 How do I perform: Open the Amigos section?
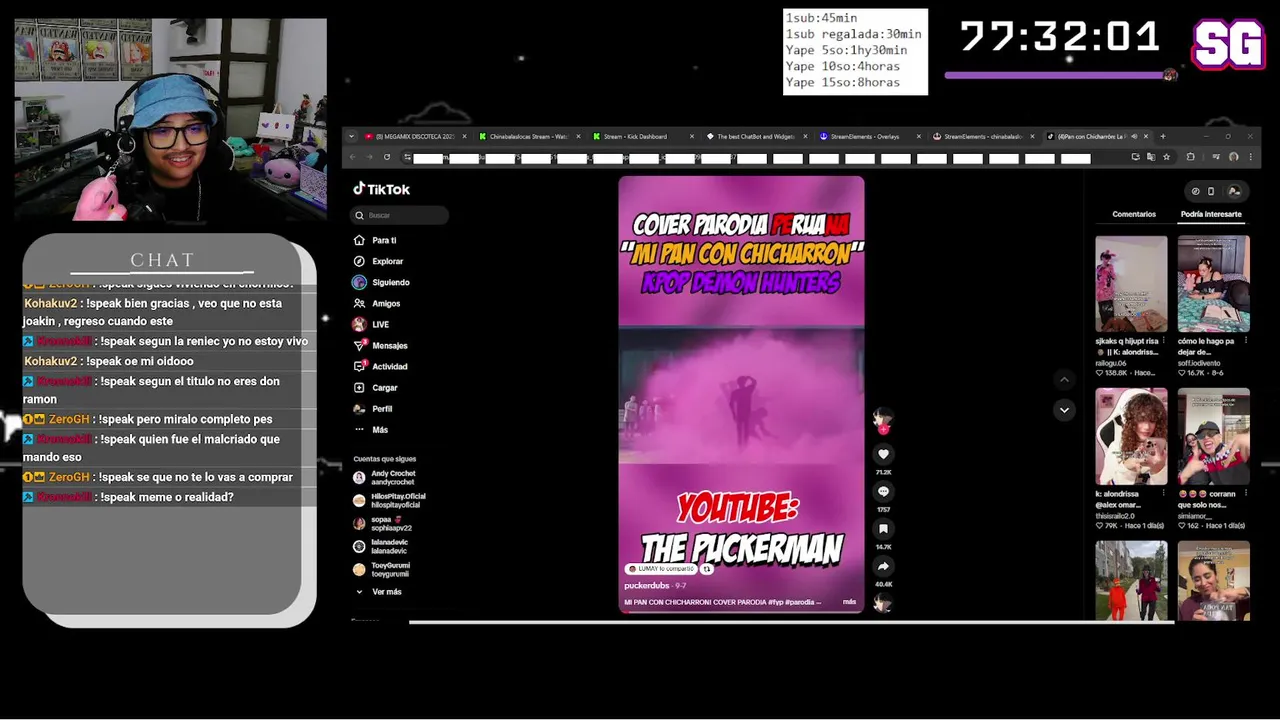[x=377, y=303]
